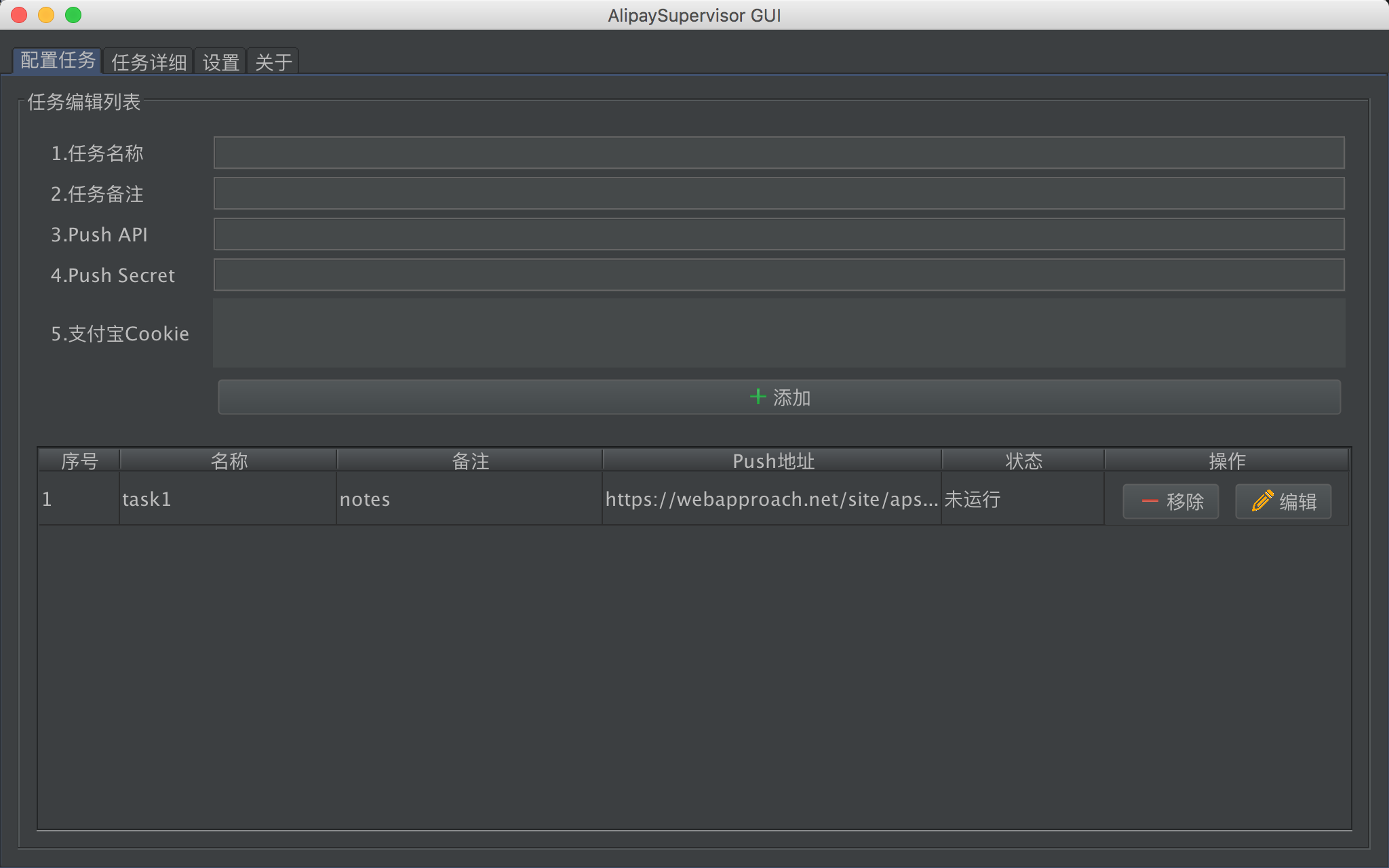Open the 设置 tab
Image resolution: width=1389 pixels, height=868 pixels.
220,62
